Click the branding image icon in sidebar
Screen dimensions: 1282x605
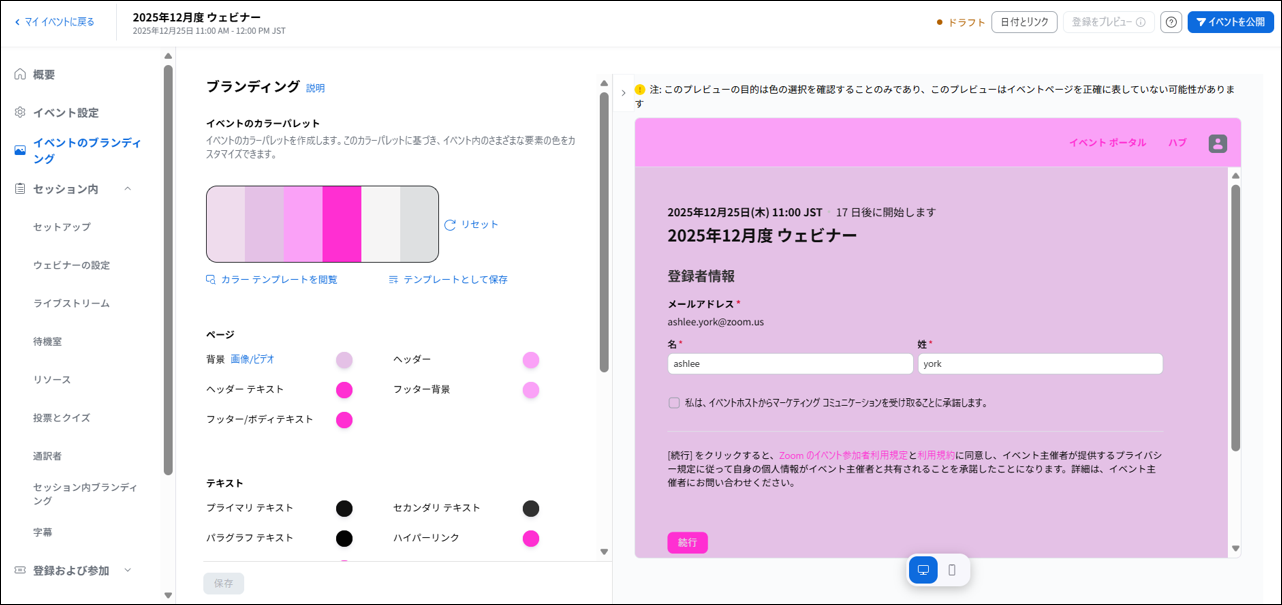(x=20, y=150)
